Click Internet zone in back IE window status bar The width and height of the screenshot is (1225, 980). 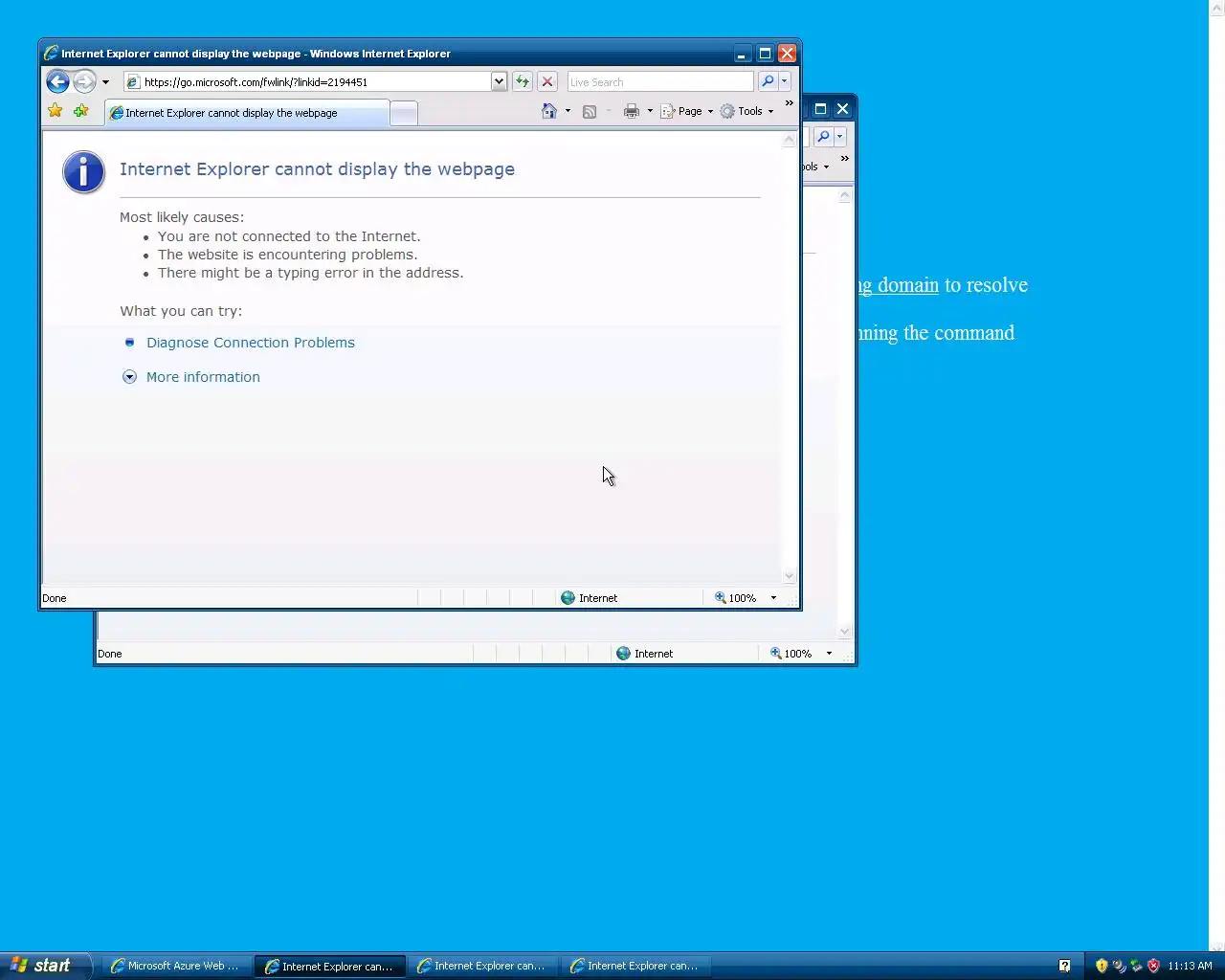pos(645,654)
